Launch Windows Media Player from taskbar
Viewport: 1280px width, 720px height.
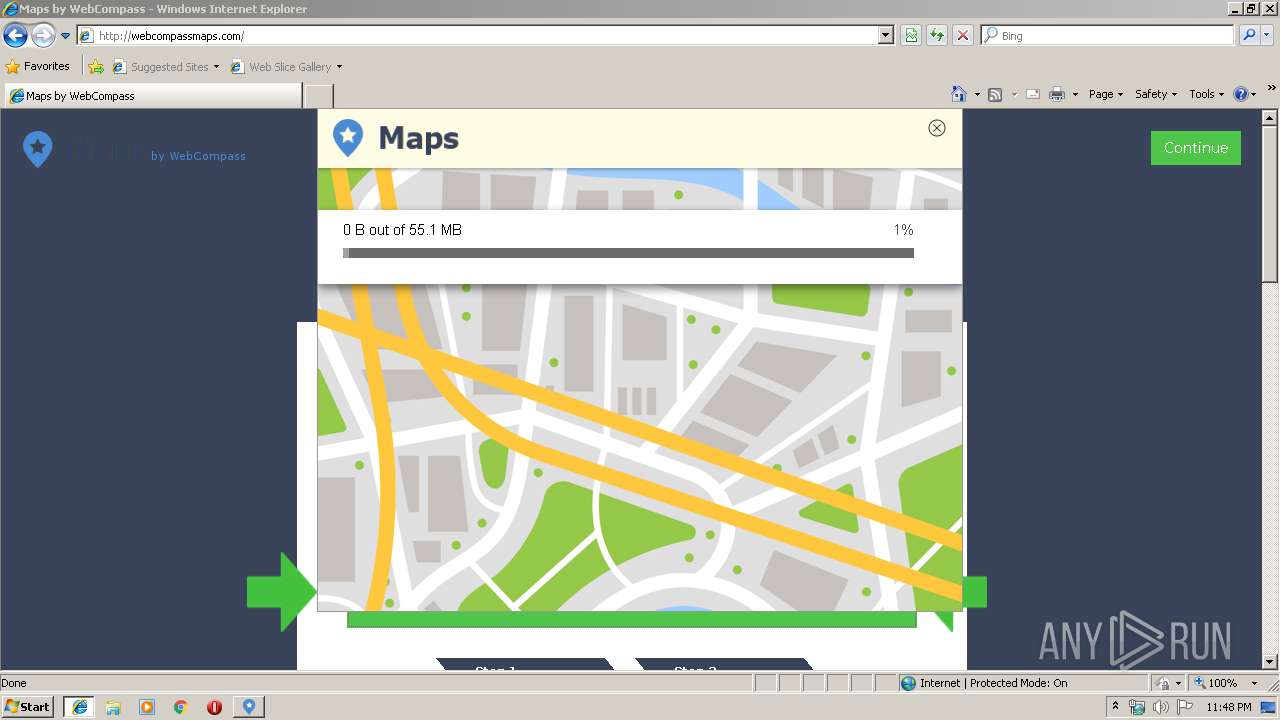click(x=147, y=707)
